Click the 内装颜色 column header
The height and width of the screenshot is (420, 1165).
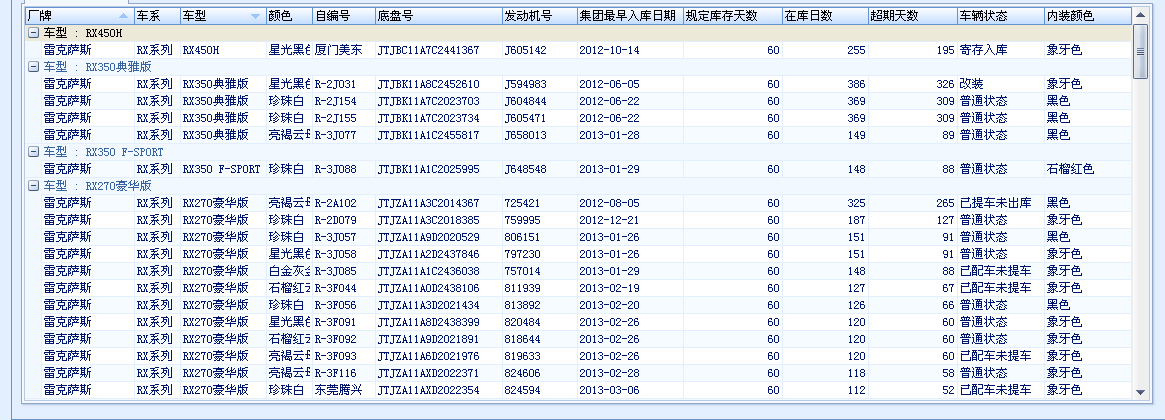click(x=1088, y=16)
